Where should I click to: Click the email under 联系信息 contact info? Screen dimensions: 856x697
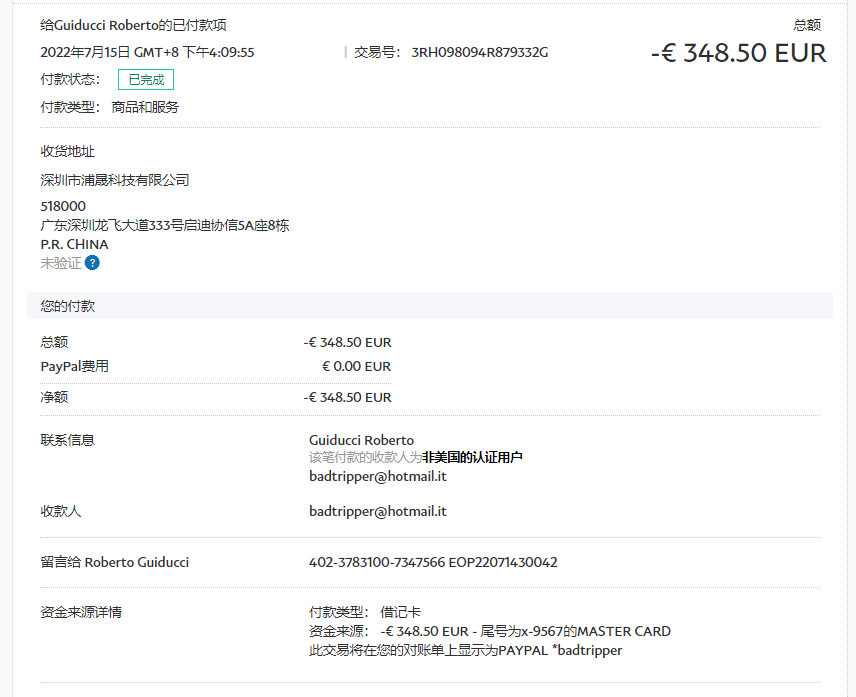click(377, 476)
